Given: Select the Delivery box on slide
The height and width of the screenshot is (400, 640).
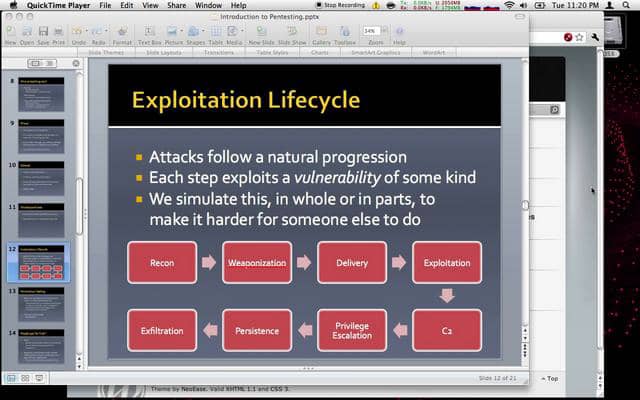Looking at the screenshot, I should click(x=352, y=262).
